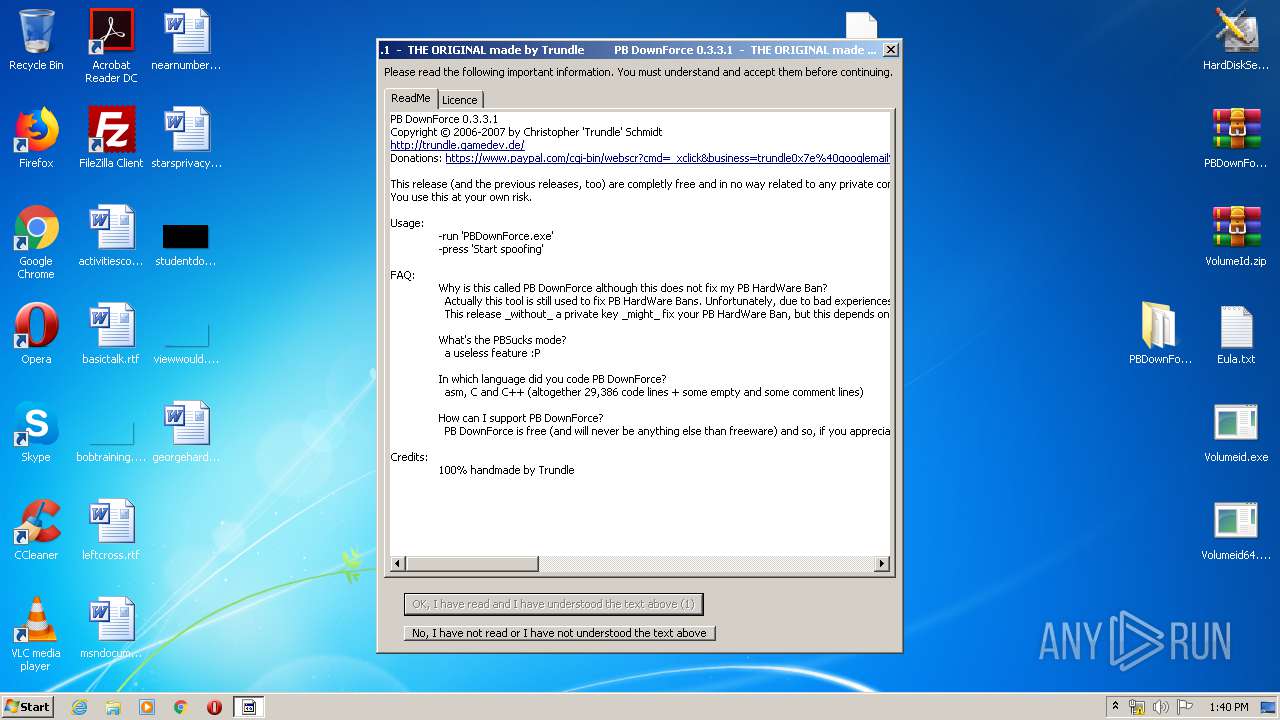The image size is (1280, 720).
Task: Open Windows Explorer taskbar icon
Action: point(113,707)
